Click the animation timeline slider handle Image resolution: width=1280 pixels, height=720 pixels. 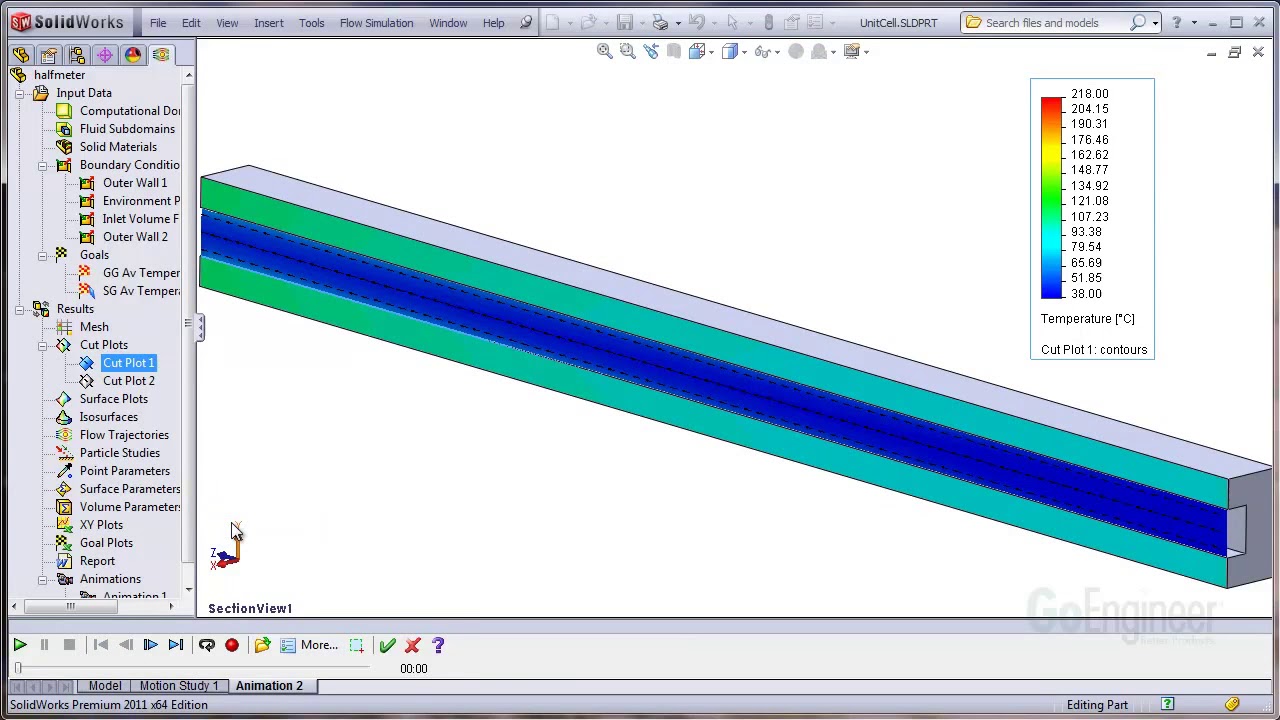point(17,668)
